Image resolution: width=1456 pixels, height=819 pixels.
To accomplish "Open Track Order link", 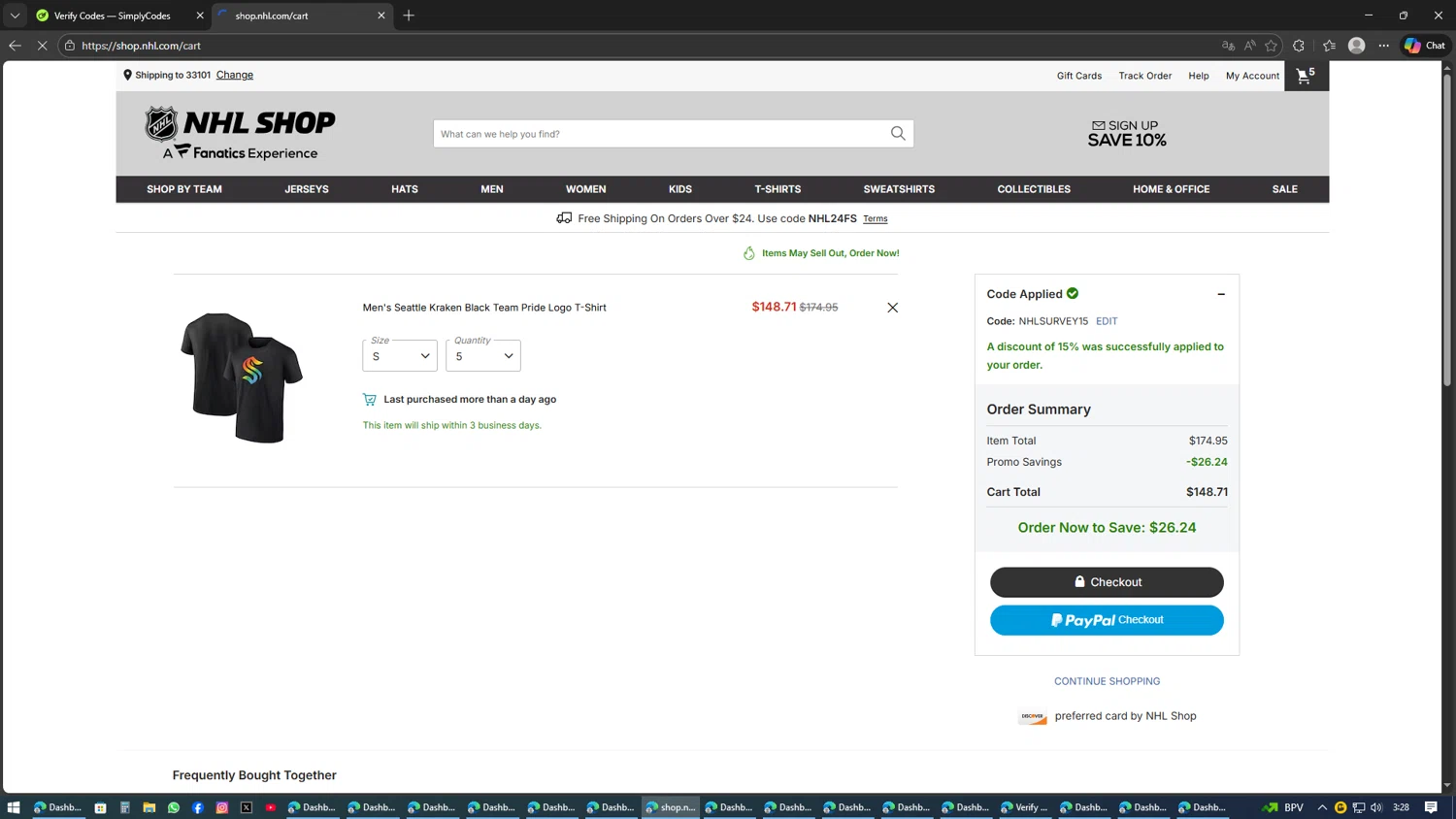I will [x=1145, y=76].
